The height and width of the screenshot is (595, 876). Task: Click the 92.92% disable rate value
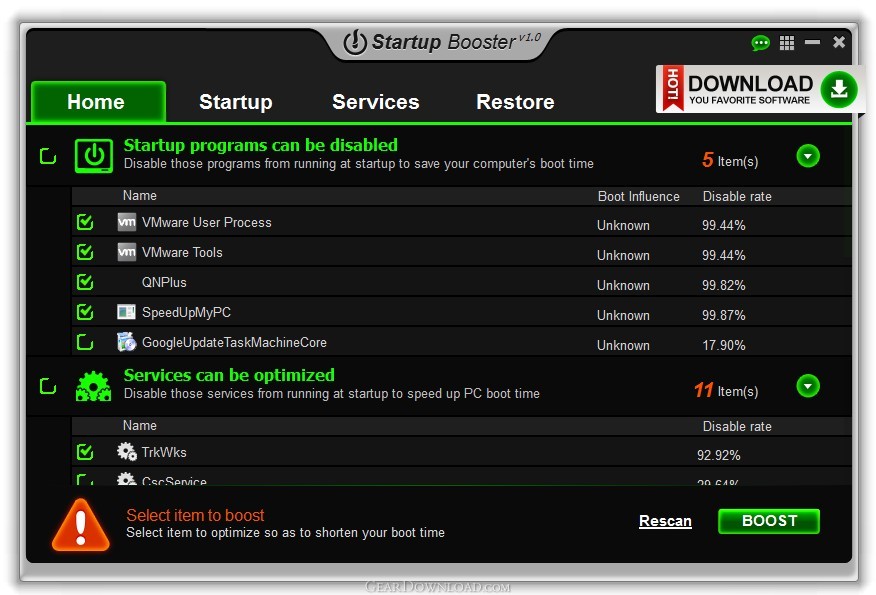pos(718,455)
